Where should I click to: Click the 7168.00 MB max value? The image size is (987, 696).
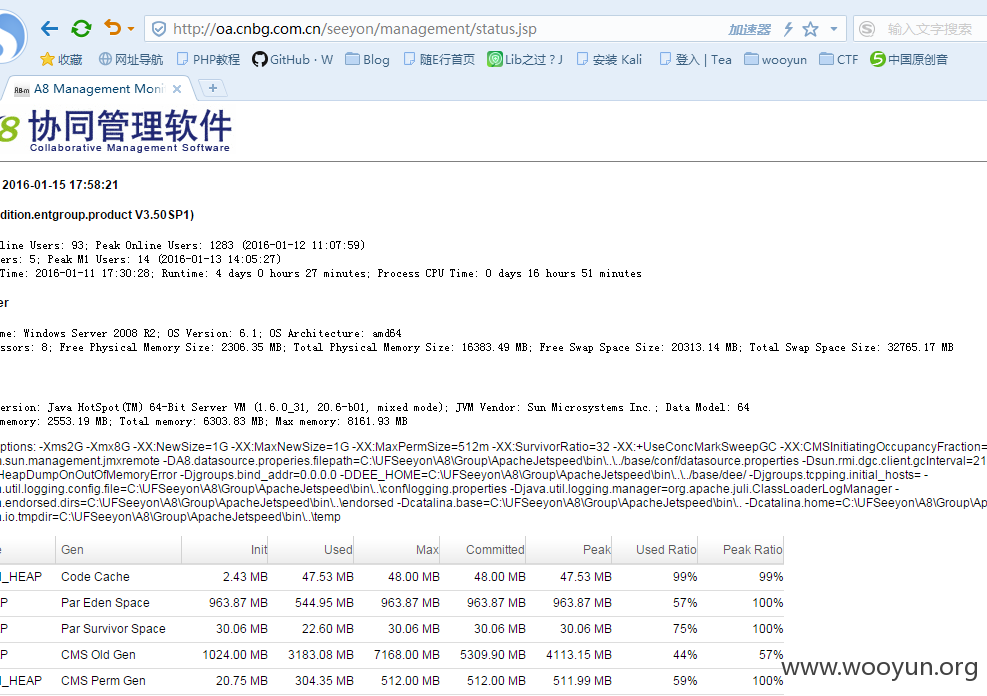click(407, 654)
